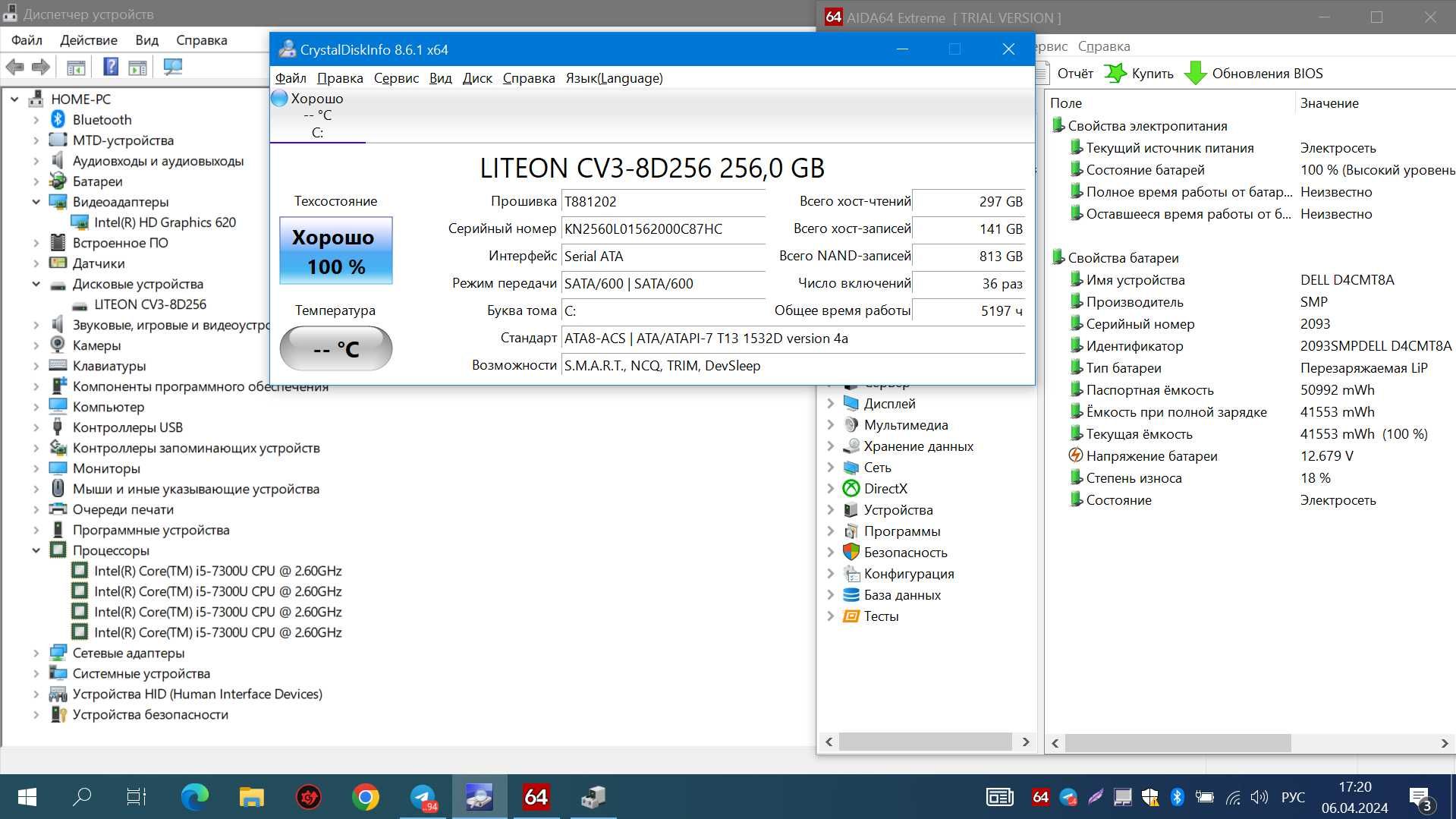Click the AIDA64 details horizontal scrollbar
The width and height of the screenshot is (1456, 819).
click(1178, 743)
